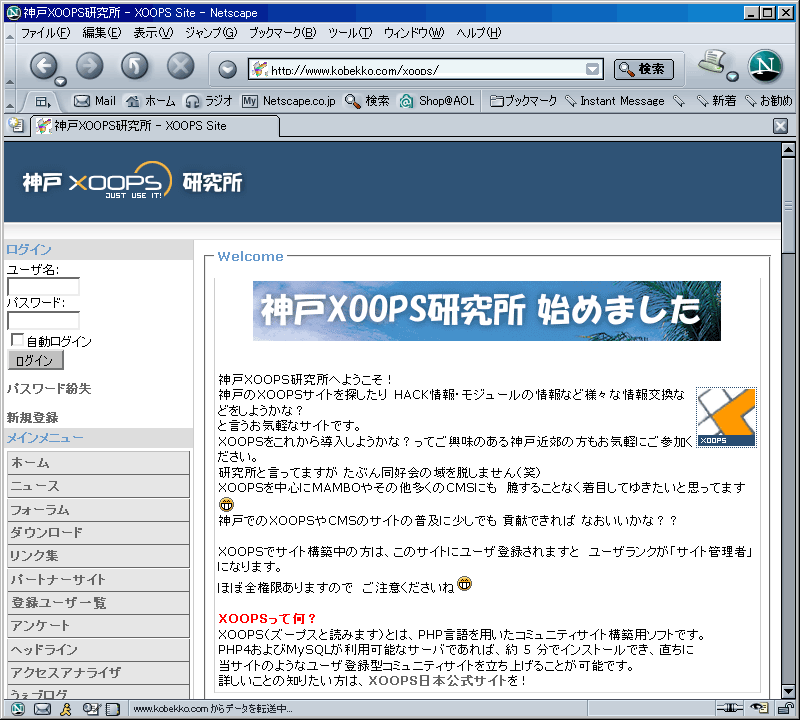Toggle the 自動ログイン checkbox
800x720 pixels.
pyautogui.click(x=17, y=340)
